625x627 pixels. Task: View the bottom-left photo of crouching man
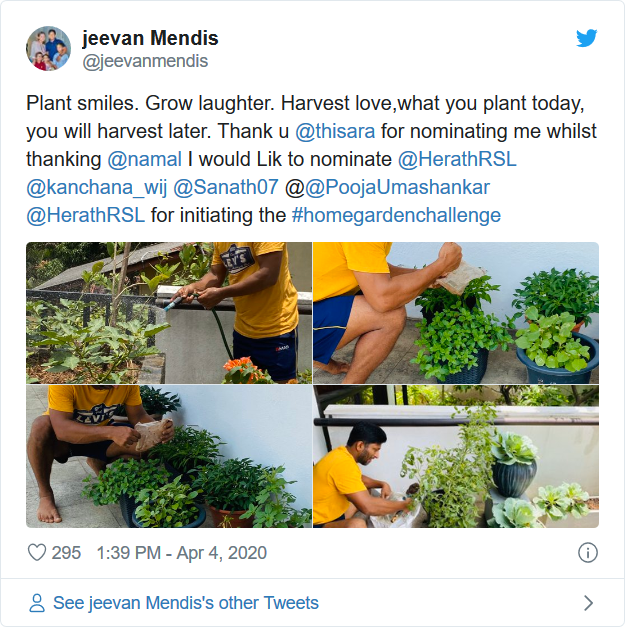click(x=169, y=457)
